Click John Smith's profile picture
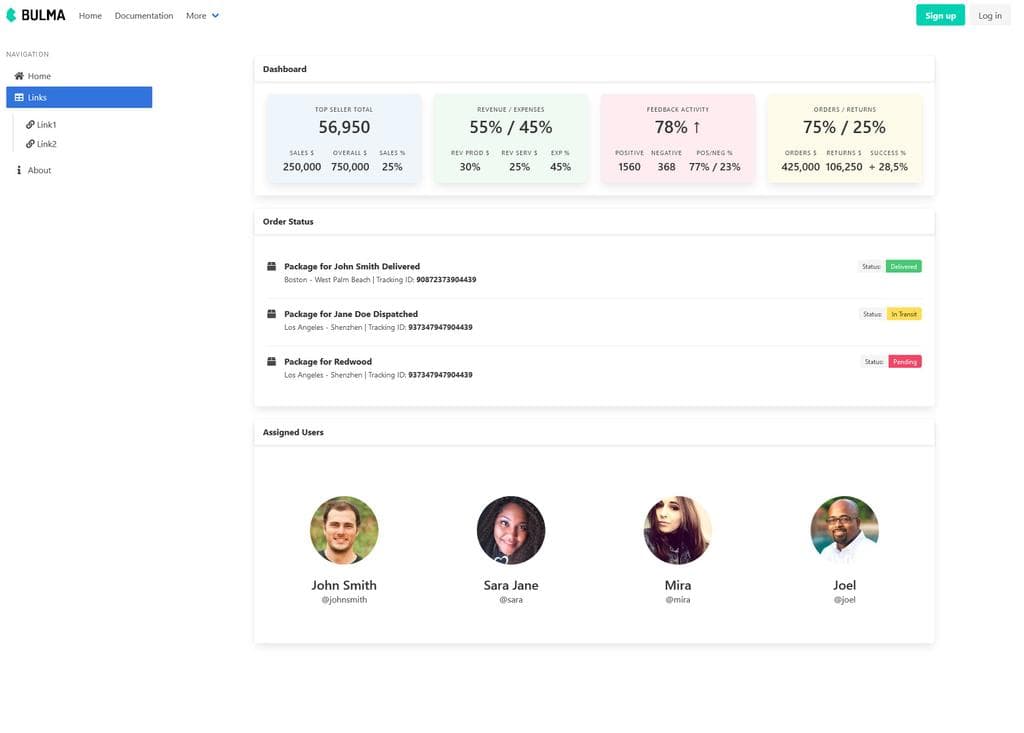This screenshot has width=1024, height=733. pos(344,530)
